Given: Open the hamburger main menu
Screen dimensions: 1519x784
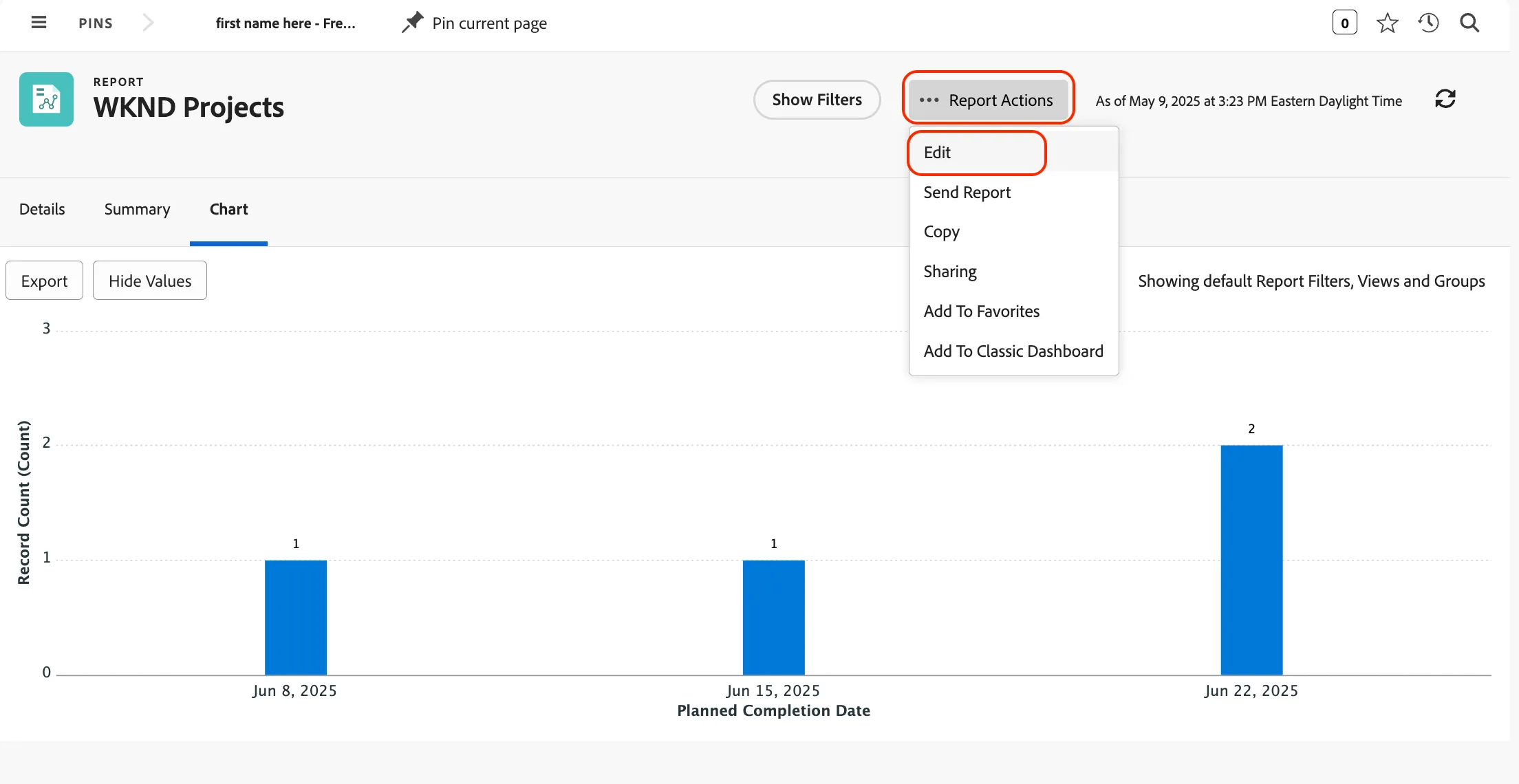Looking at the screenshot, I should pos(39,23).
